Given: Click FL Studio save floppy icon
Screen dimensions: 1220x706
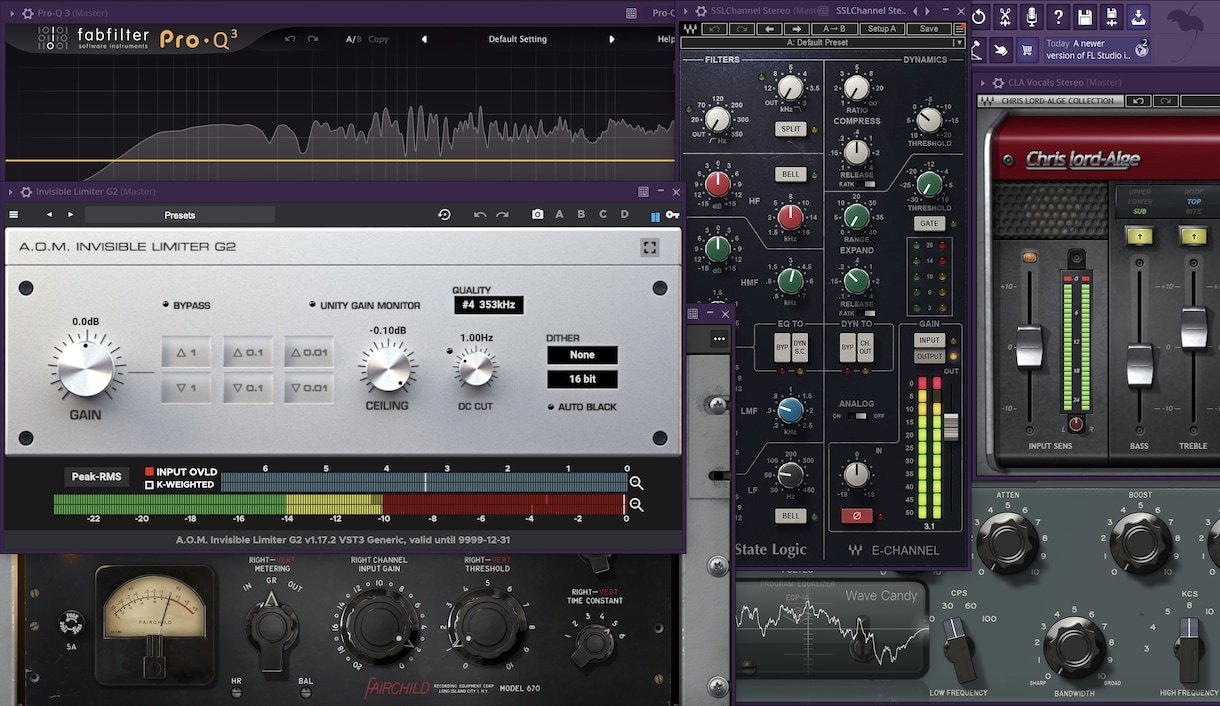Looking at the screenshot, I should (1085, 17).
